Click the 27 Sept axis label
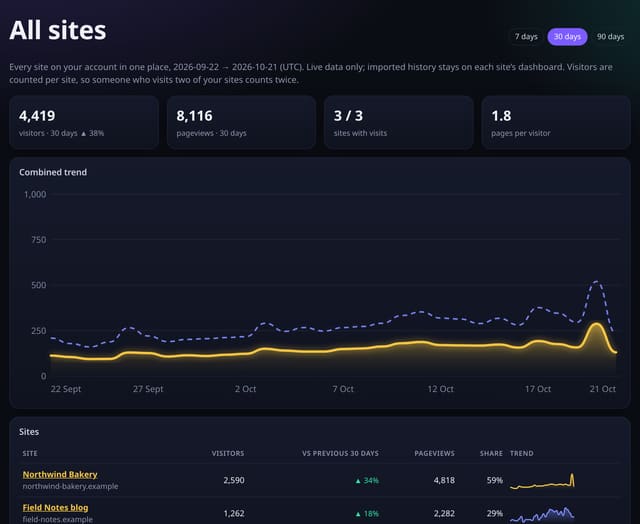The height and width of the screenshot is (524, 640). point(148,389)
